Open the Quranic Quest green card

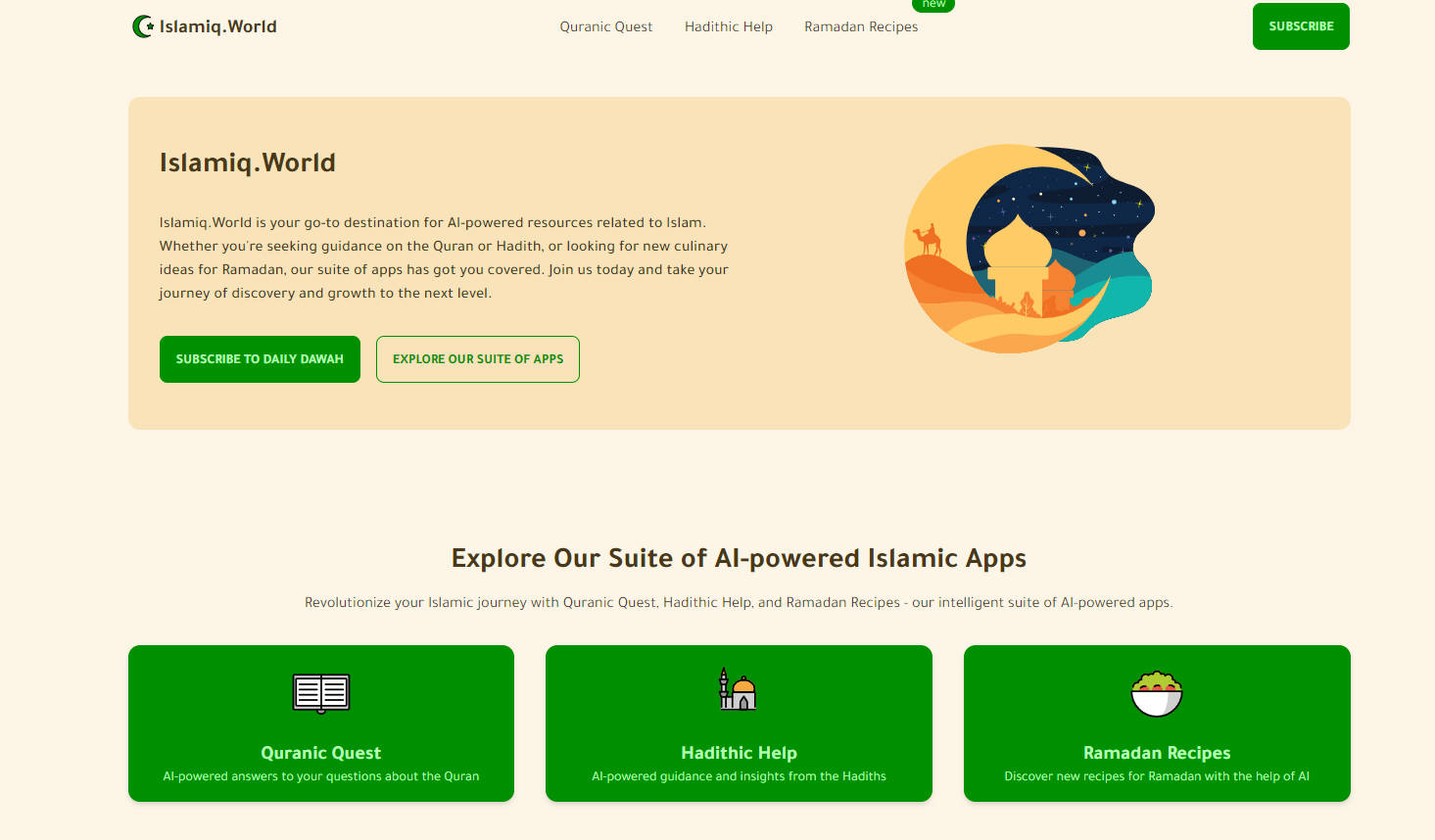point(320,723)
